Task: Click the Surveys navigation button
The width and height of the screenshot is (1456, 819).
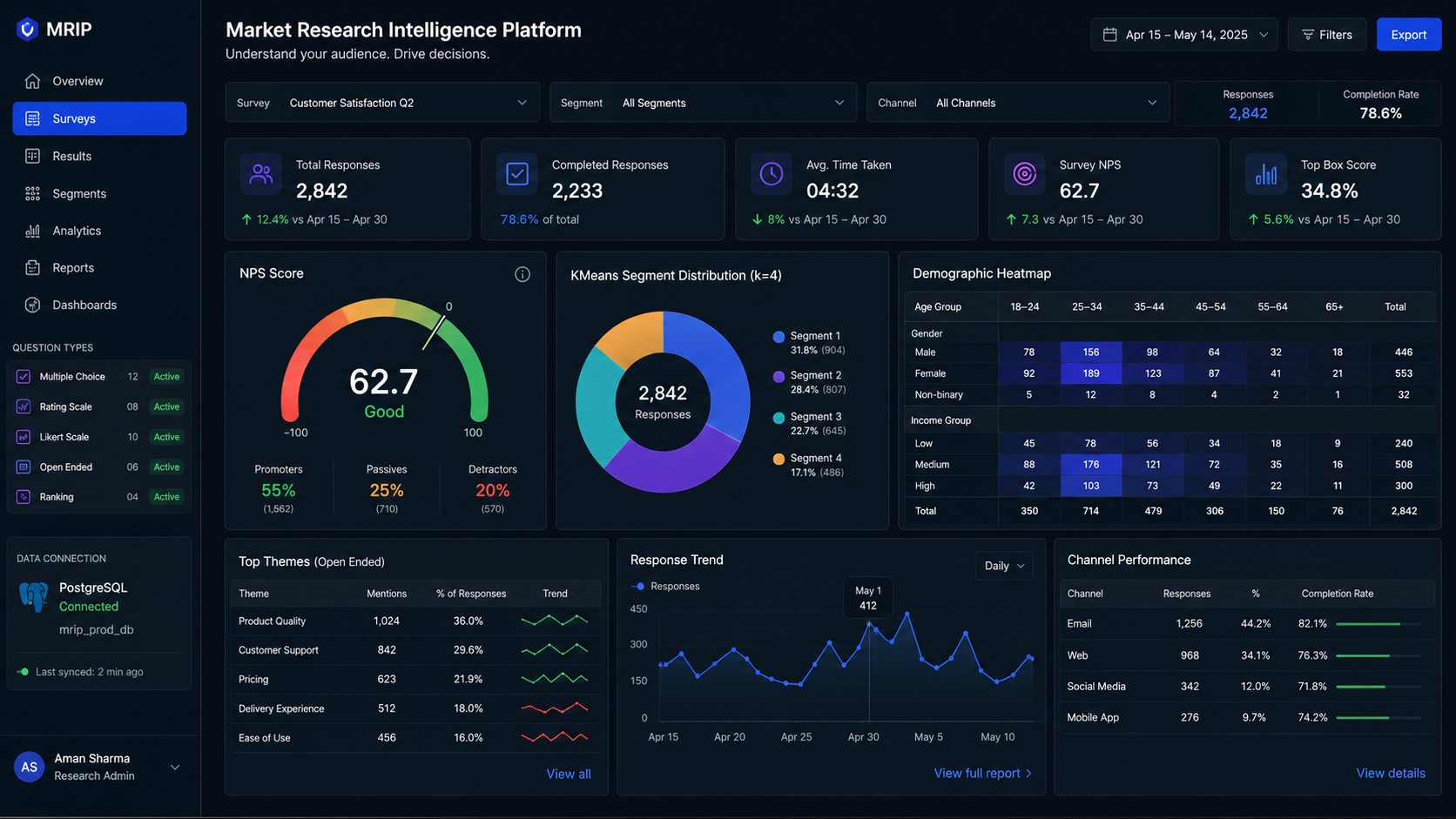Action: point(99,118)
